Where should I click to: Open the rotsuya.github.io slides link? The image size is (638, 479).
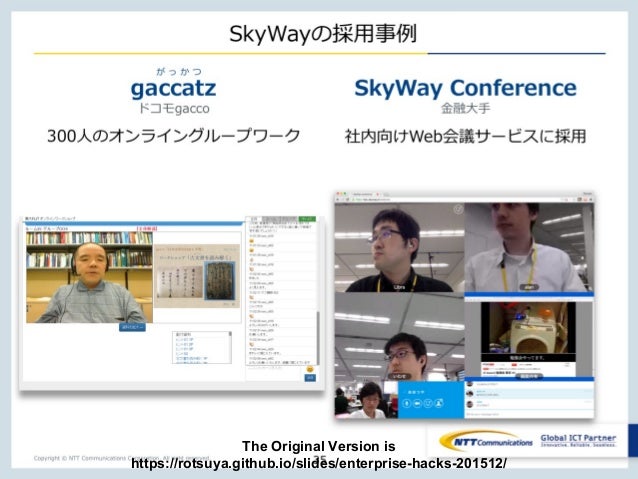[x=319, y=463]
